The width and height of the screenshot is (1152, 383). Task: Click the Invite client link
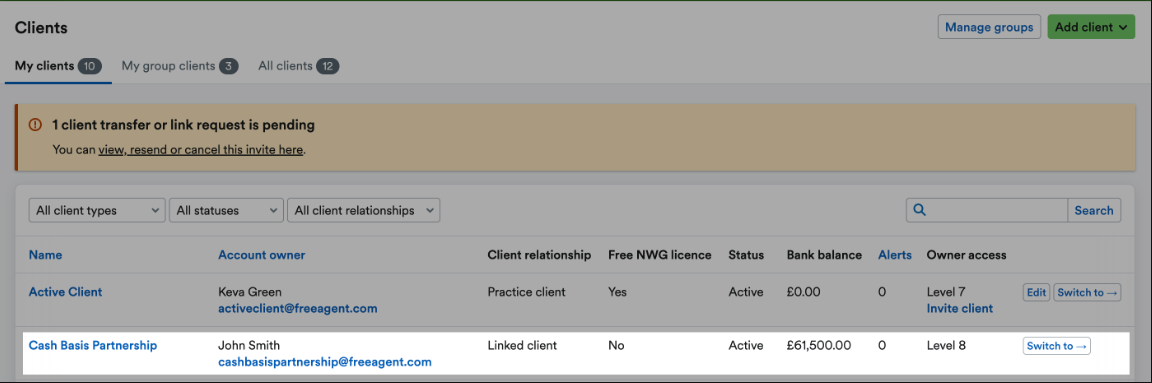[x=960, y=309]
